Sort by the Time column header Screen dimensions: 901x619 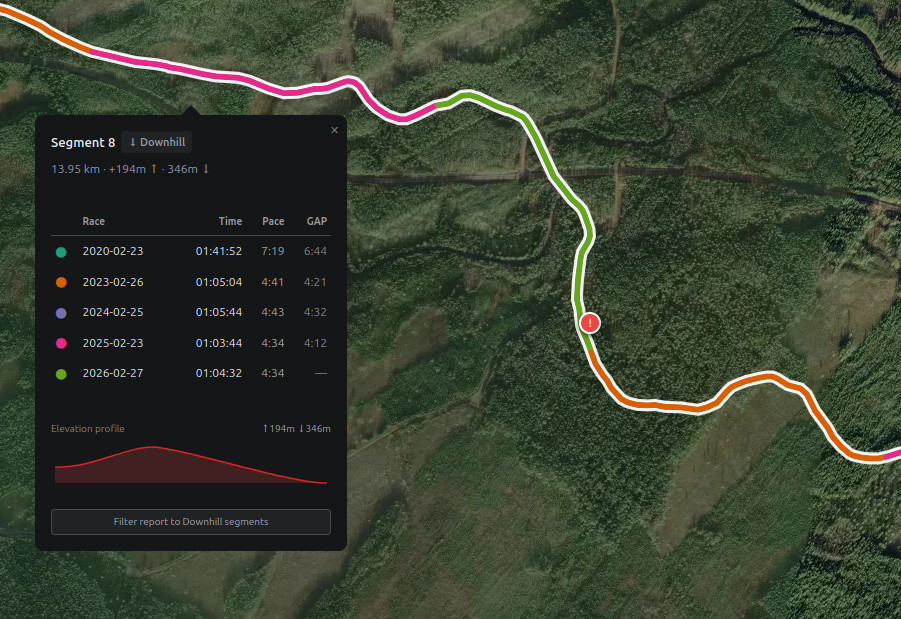coord(230,221)
